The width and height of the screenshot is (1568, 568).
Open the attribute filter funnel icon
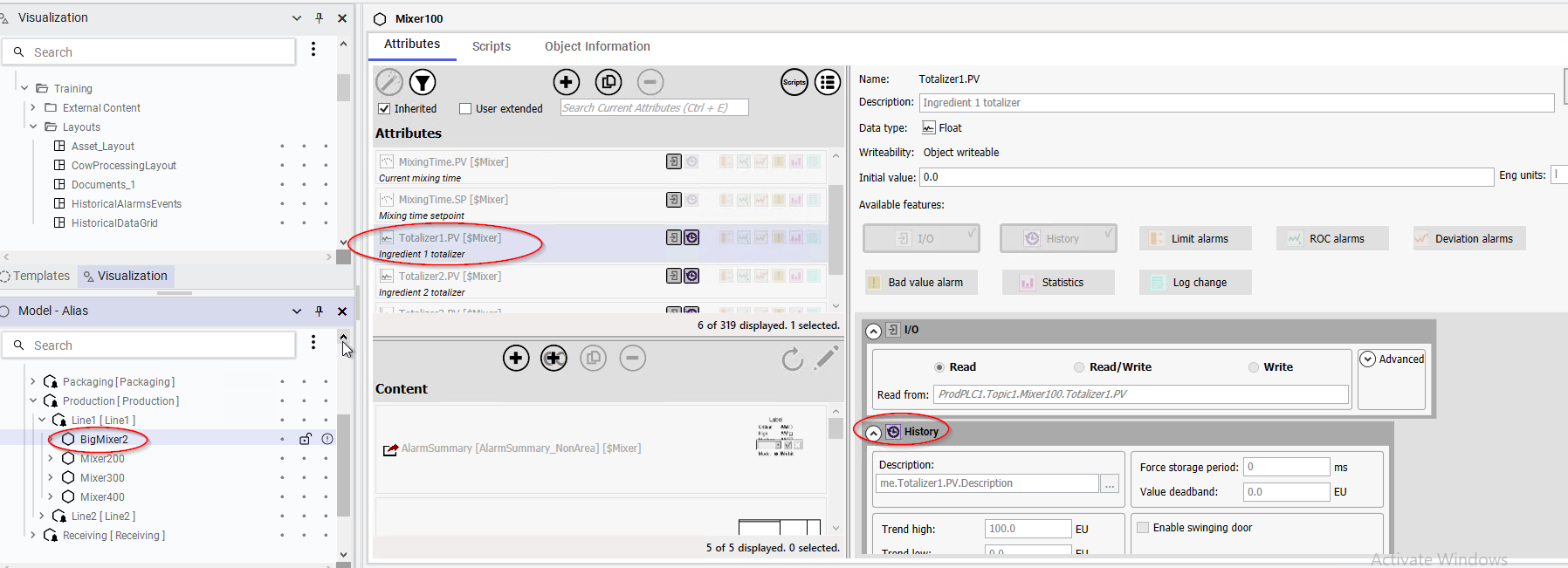click(423, 82)
